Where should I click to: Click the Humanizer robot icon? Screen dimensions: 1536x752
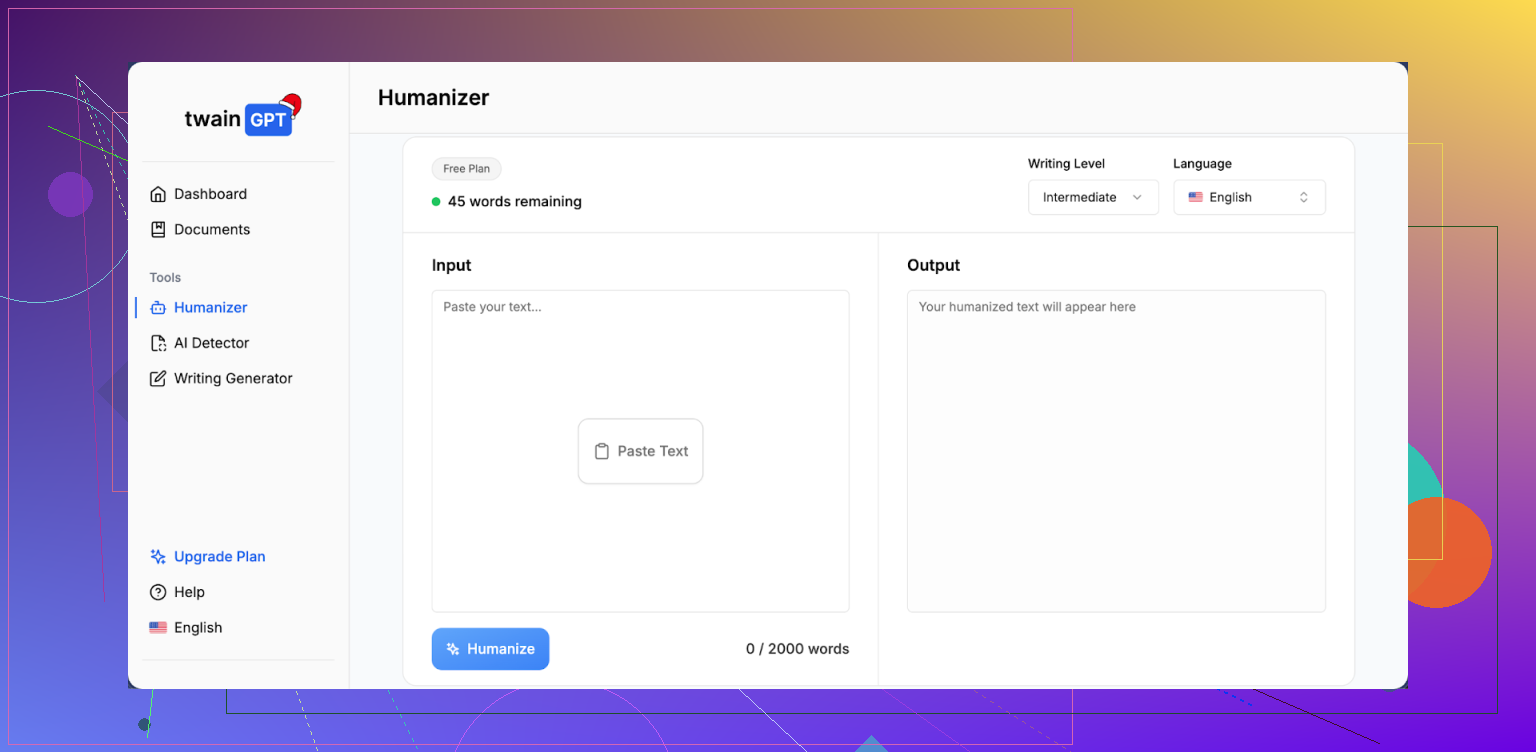(x=158, y=308)
